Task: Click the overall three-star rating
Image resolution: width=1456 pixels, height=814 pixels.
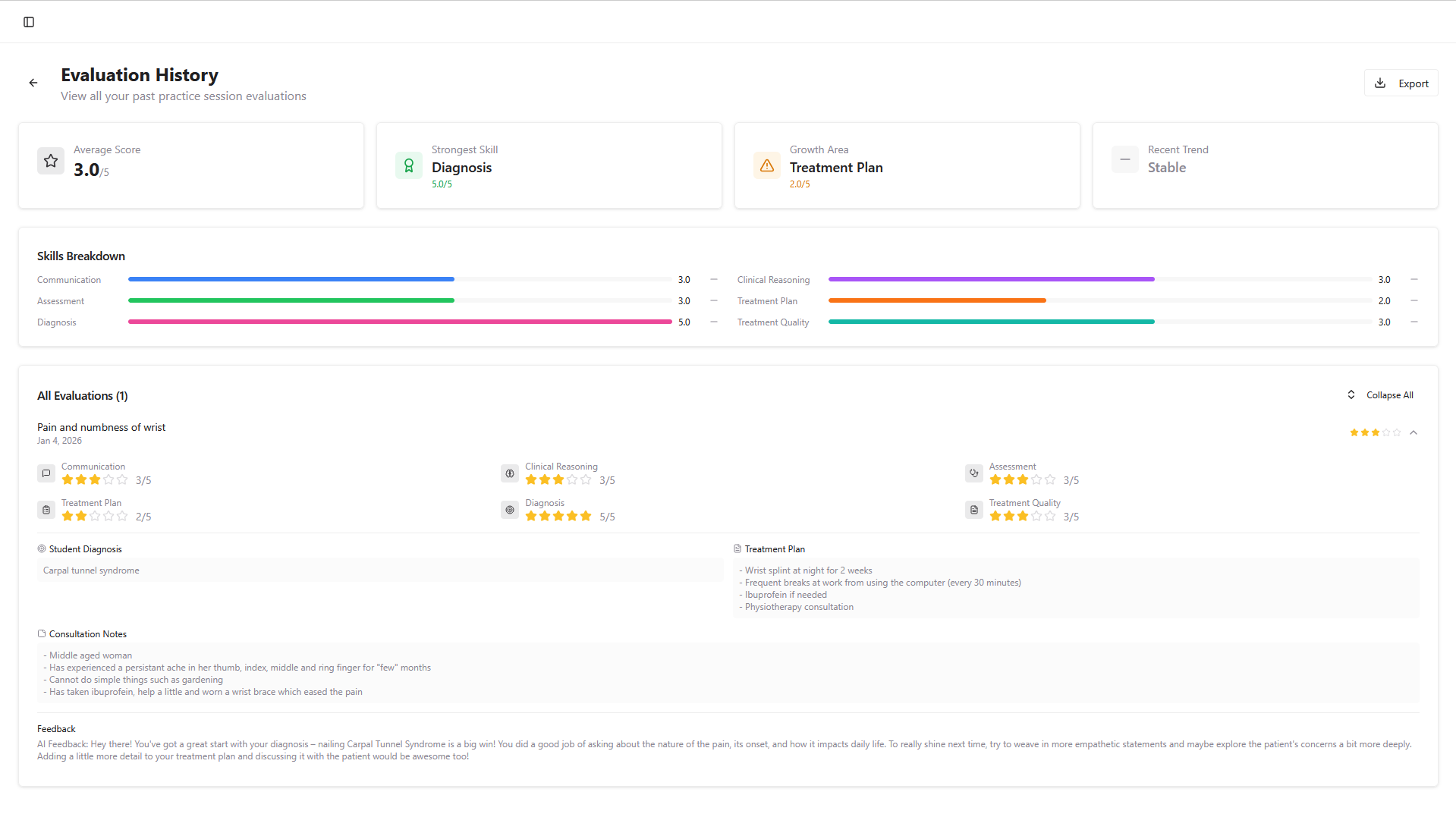Action: pyautogui.click(x=1375, y=432)
